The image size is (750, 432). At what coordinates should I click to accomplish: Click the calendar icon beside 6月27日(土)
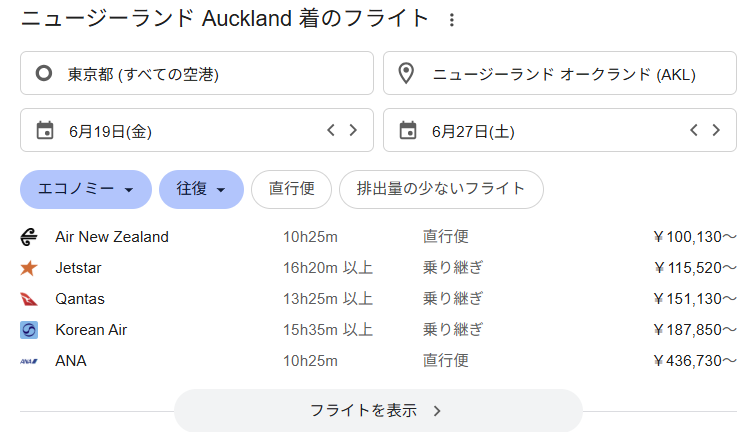point(407,130)
